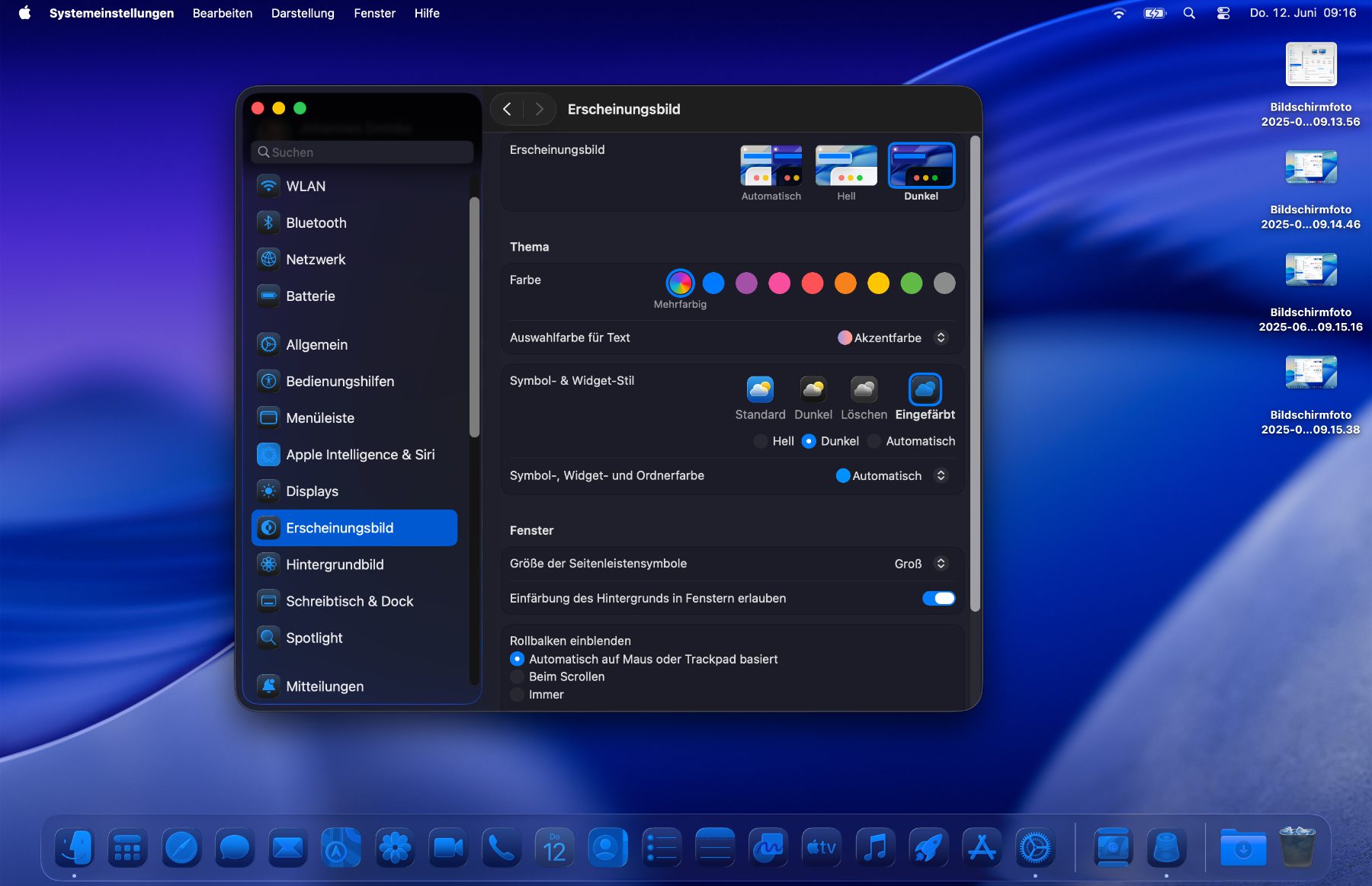Disable Einfärbung des Hintergrunds in Fenstern toggle

(938, 598)
